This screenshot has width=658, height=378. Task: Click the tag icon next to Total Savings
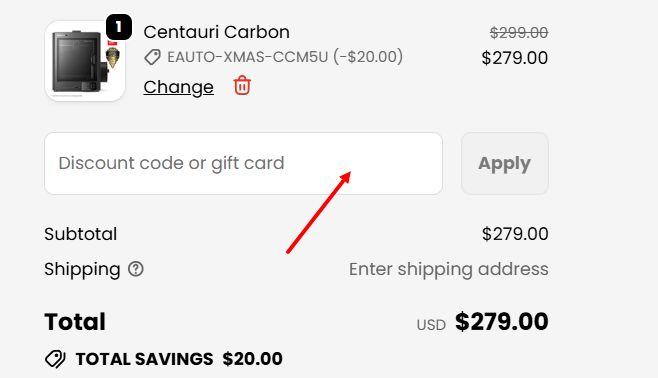pyautogui.click(x=55, y=359)
